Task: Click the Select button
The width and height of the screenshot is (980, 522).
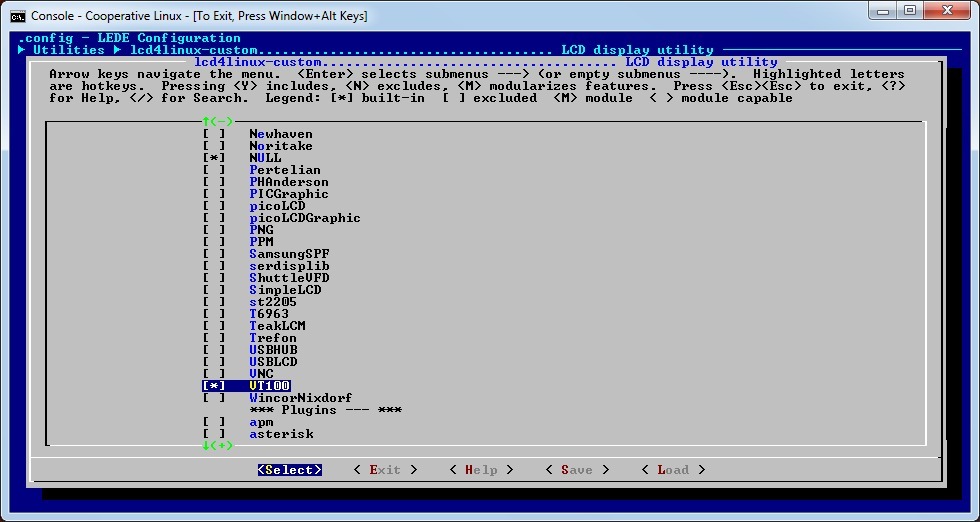Action: click(x=290, y=469)
